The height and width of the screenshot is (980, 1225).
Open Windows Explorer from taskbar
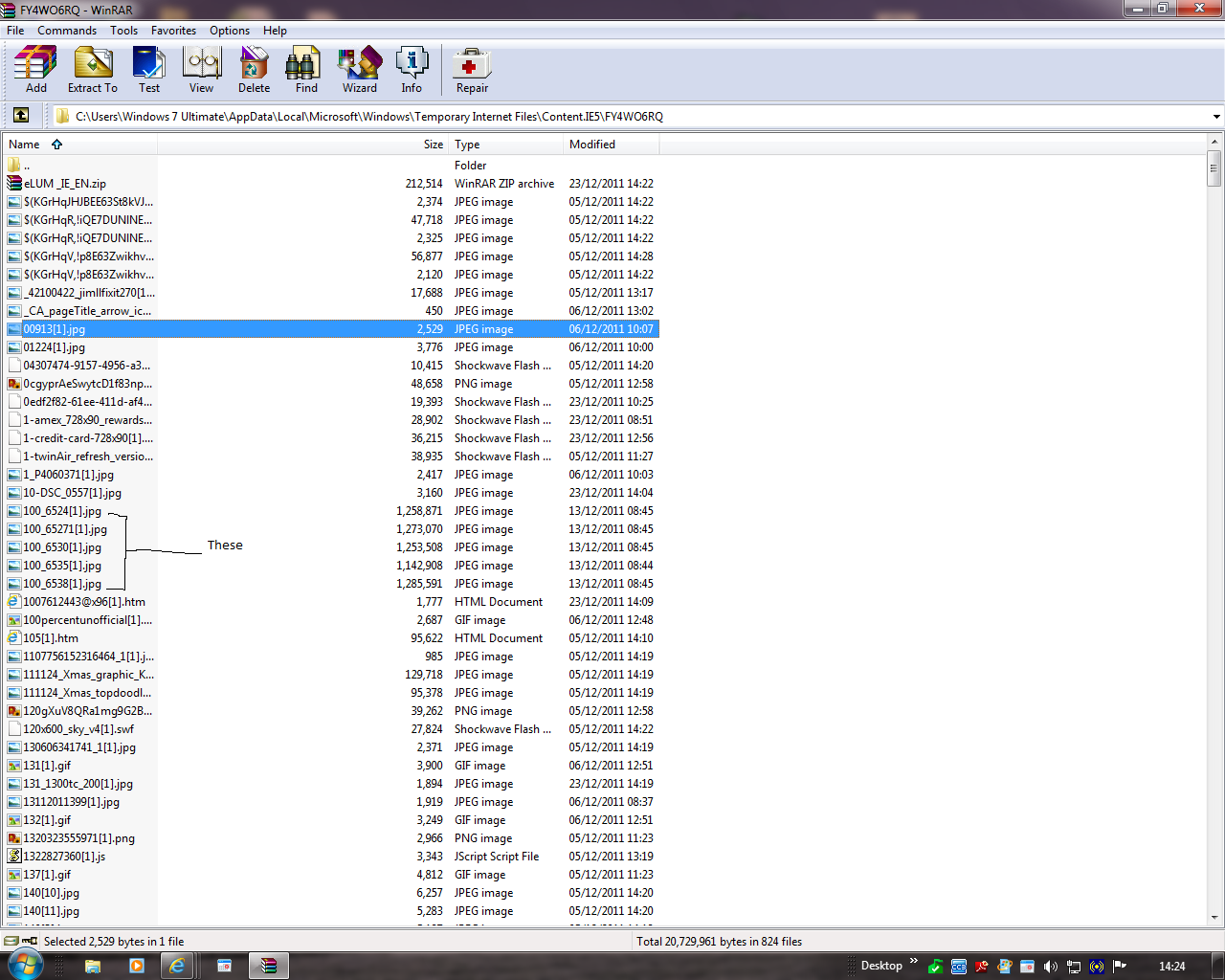[x=93, y=966]
